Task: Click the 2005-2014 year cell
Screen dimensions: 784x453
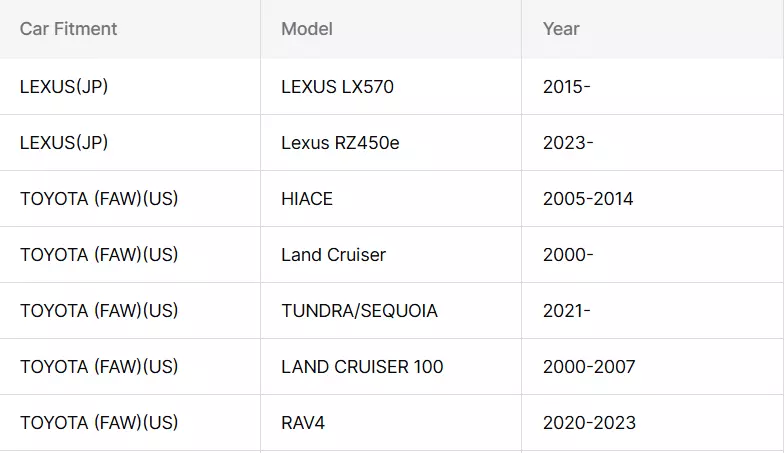Action: (x=652, y=198)
